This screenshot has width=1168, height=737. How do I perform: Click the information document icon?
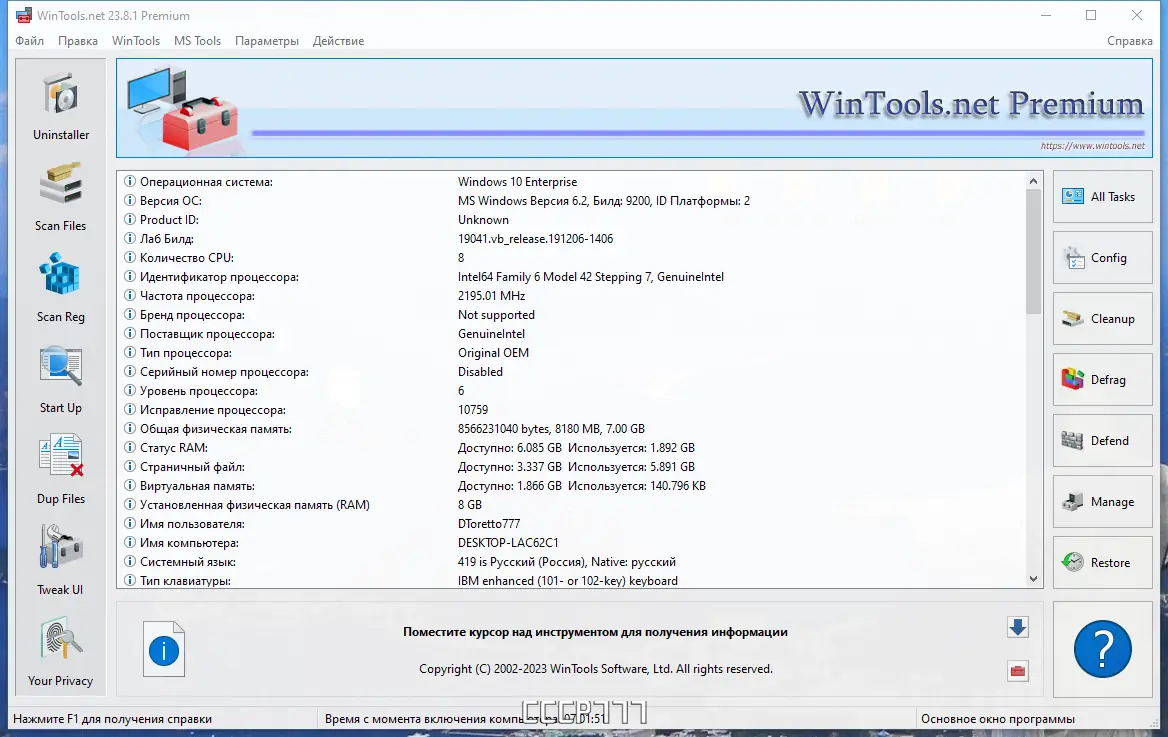pos(163,649)
